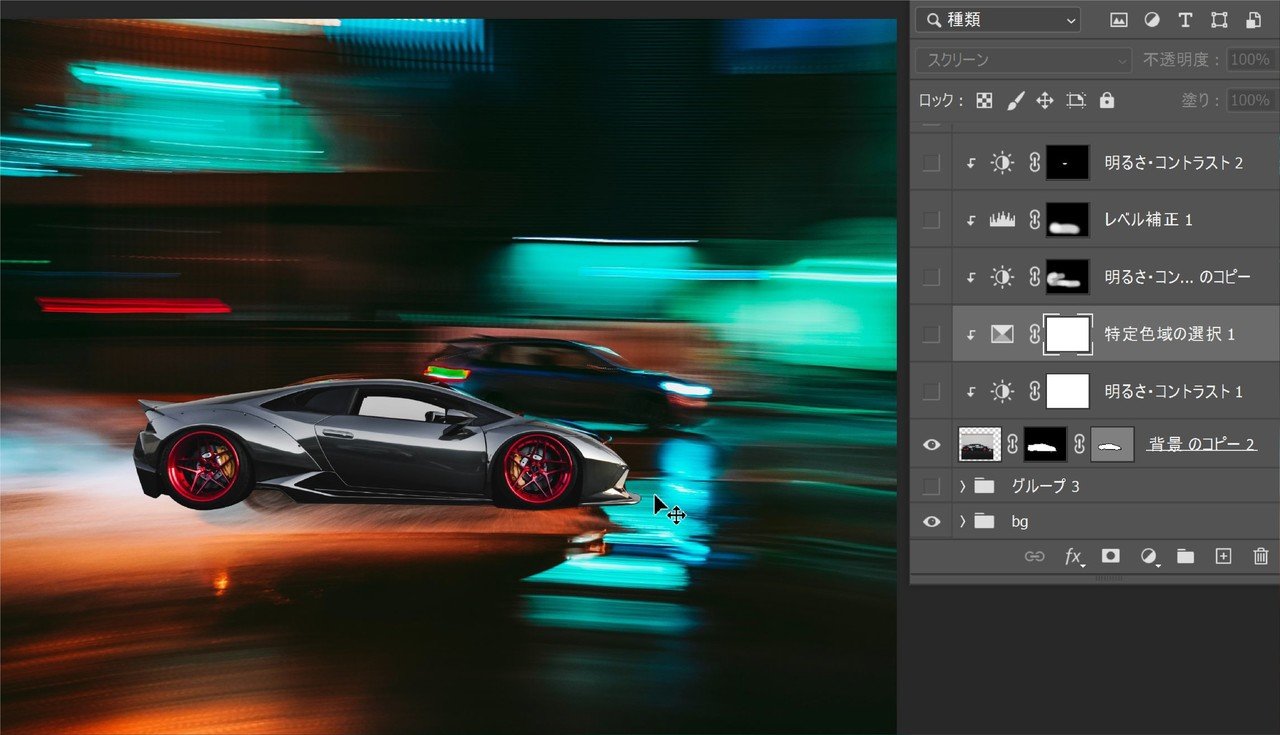Filter for adjustment layers in the Layers panel

1151,20
